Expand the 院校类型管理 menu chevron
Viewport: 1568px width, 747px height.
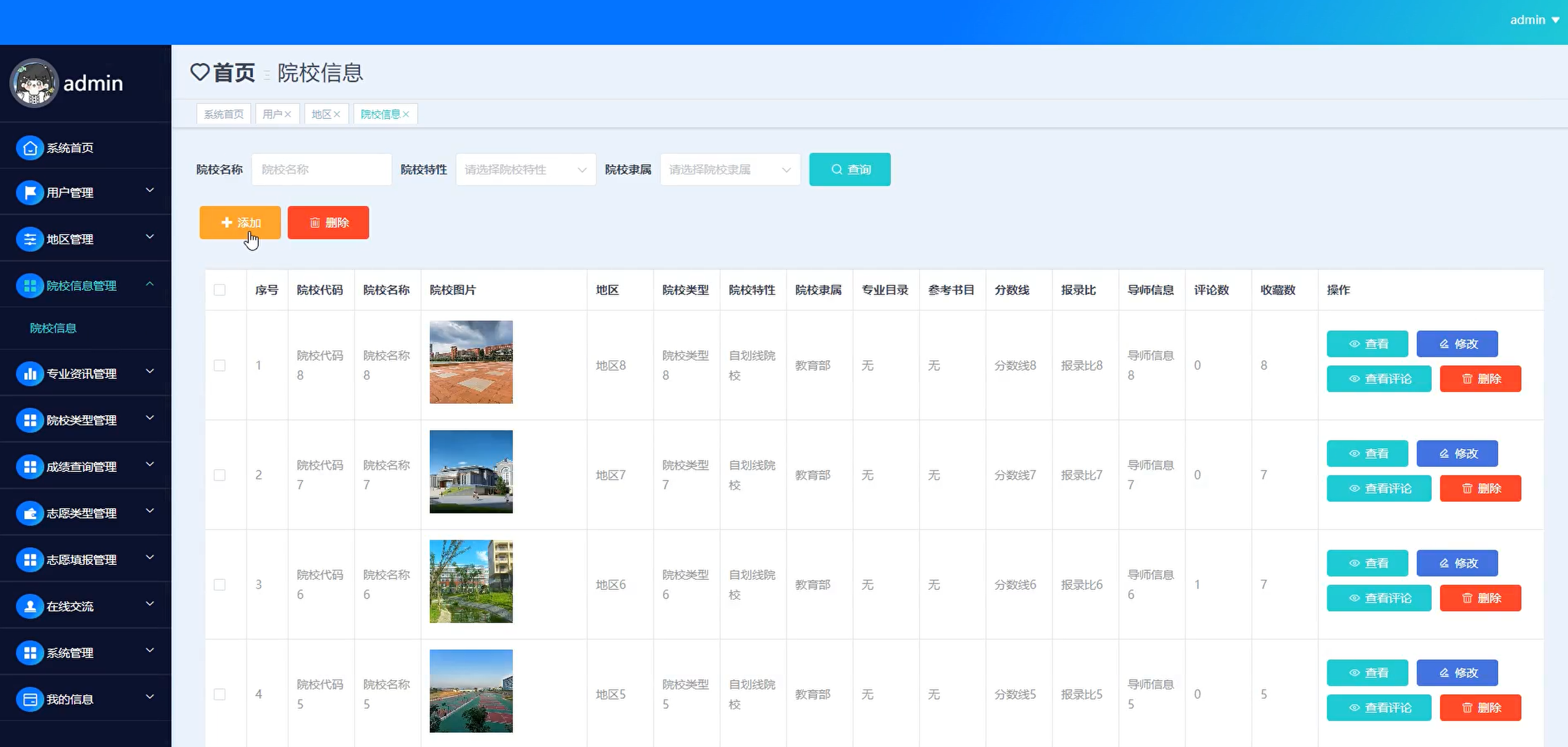[x=150, y=418]
